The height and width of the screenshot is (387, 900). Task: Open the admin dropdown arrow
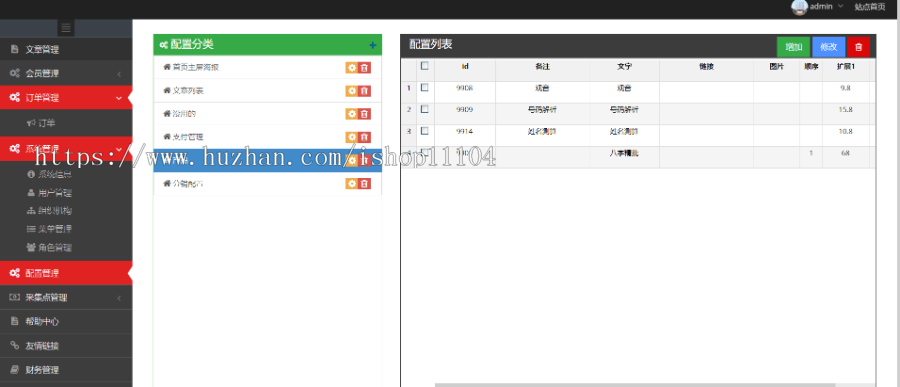(x=840, y=6)
